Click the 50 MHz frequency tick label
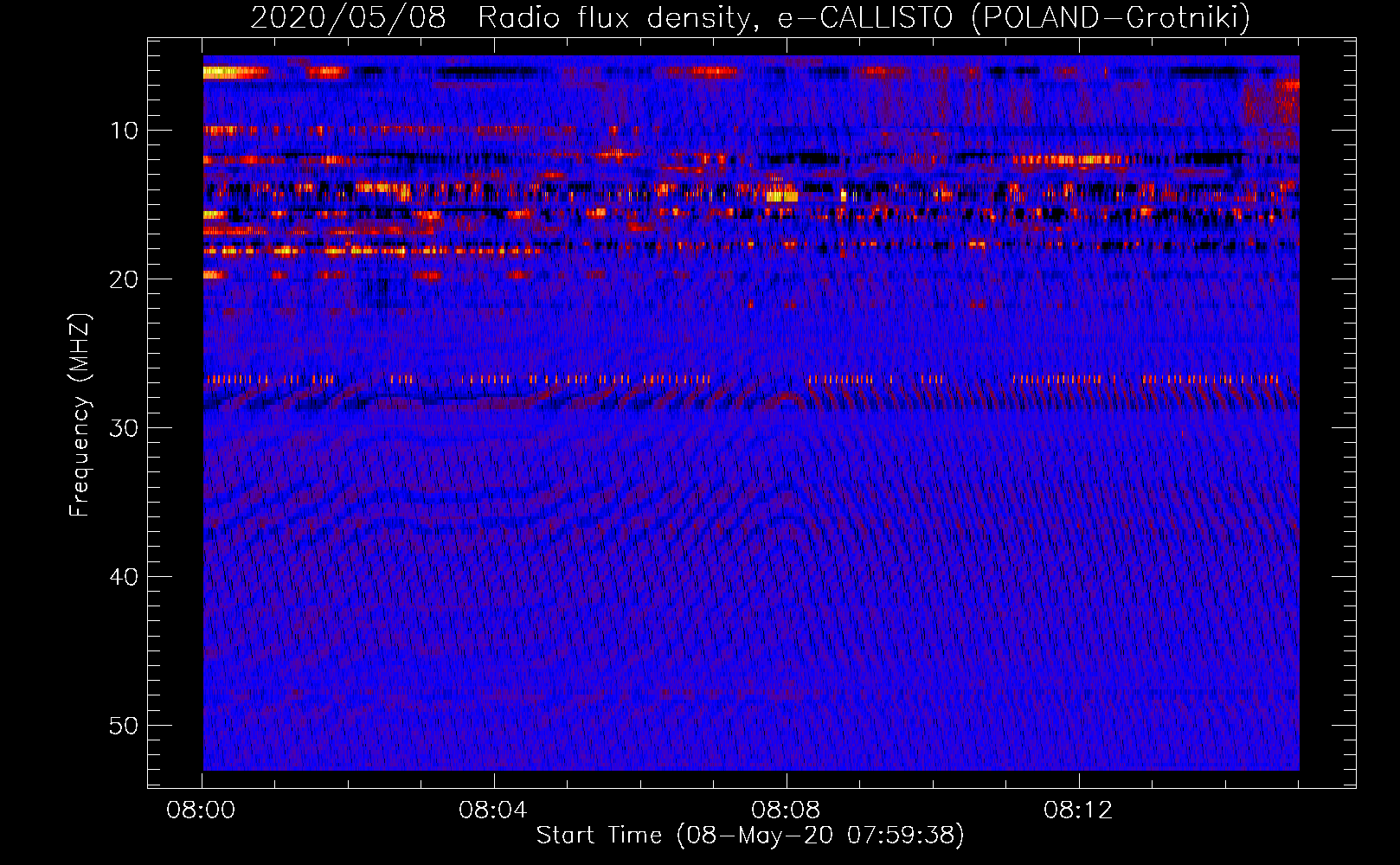Image resolution: width=1400 pixels, height=865 pixels. pyautogui.click(x=125, y=726)
